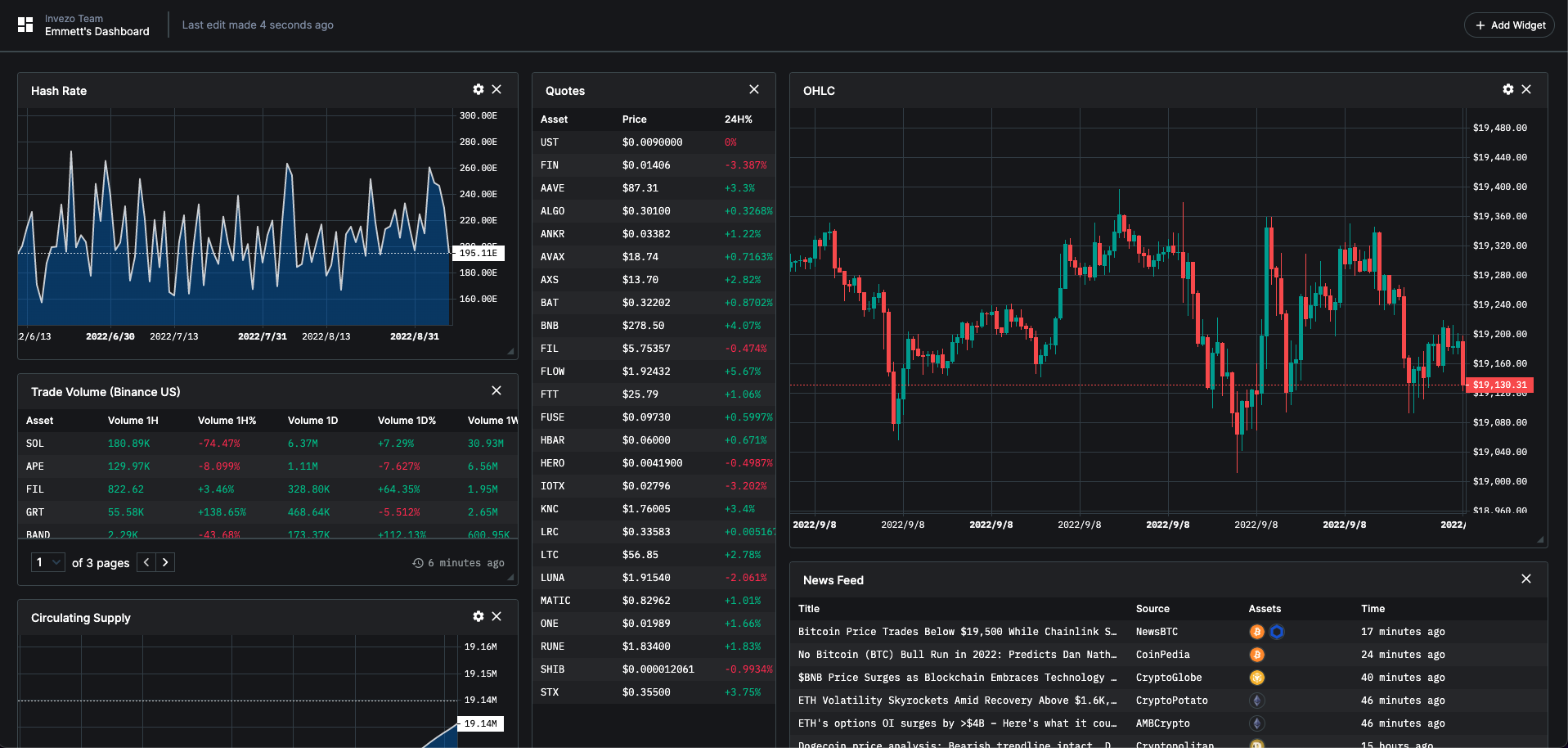Sort by the Volume 1H column header
Screen dimensions: 1568x748
tap(133, 420)
